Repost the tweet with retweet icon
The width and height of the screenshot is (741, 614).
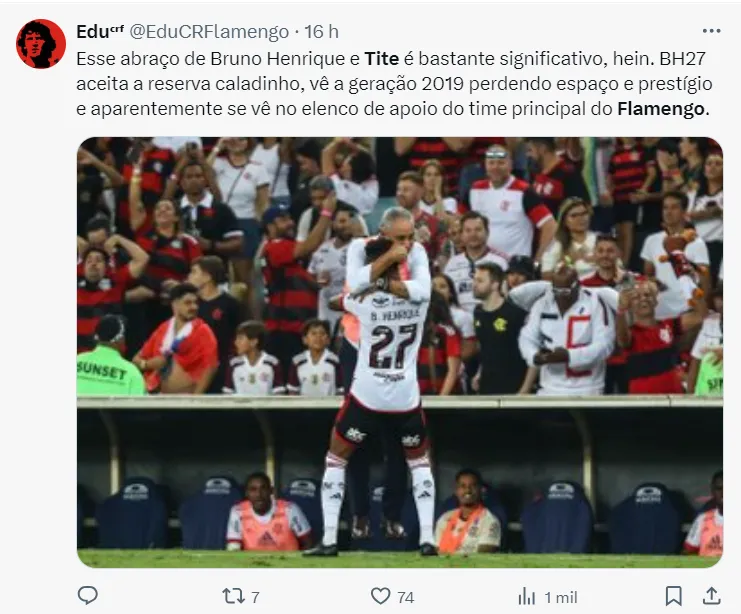click(x=233, y=596)
